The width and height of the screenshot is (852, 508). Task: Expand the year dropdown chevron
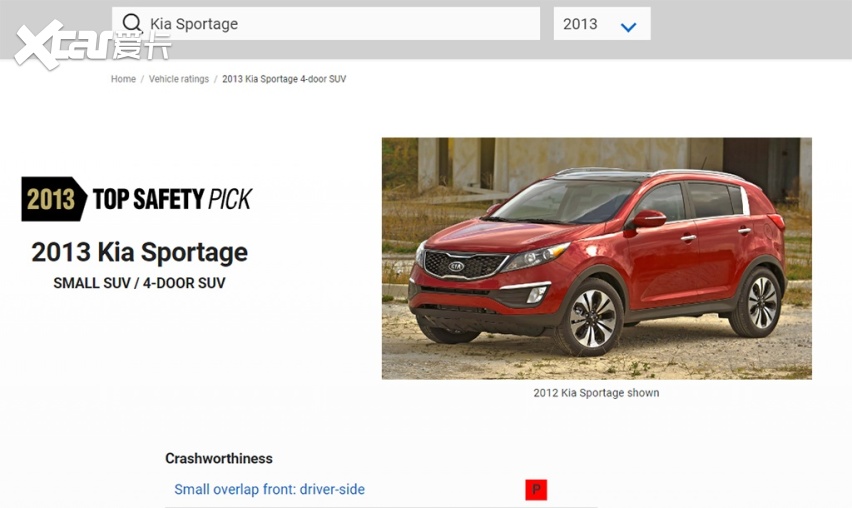pos(628,27)
